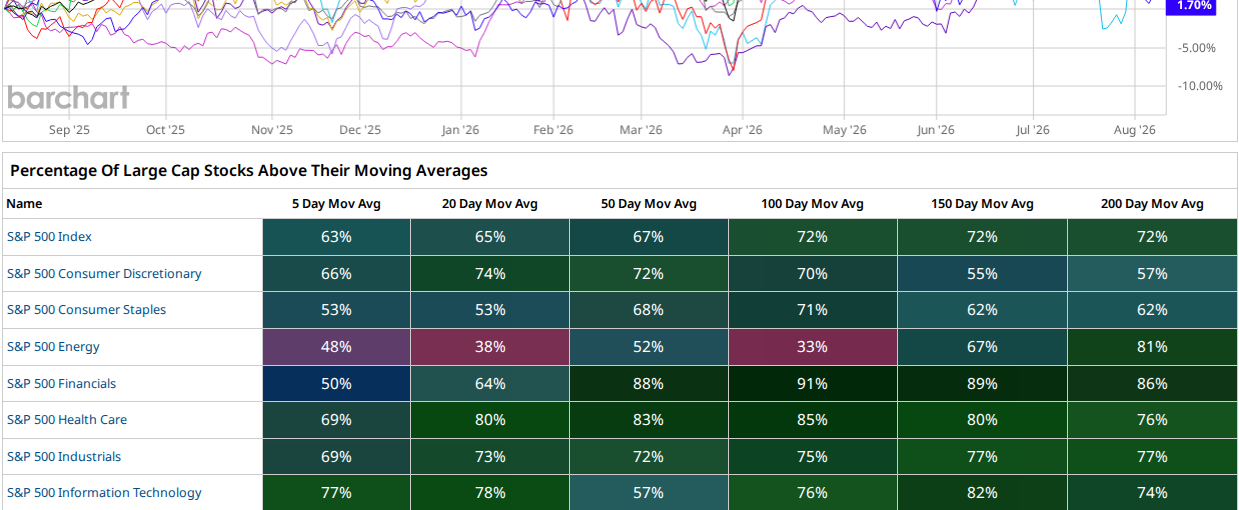
Task: Select Energy 200 Day cell 81%
Action: (x=1152, y=347)
